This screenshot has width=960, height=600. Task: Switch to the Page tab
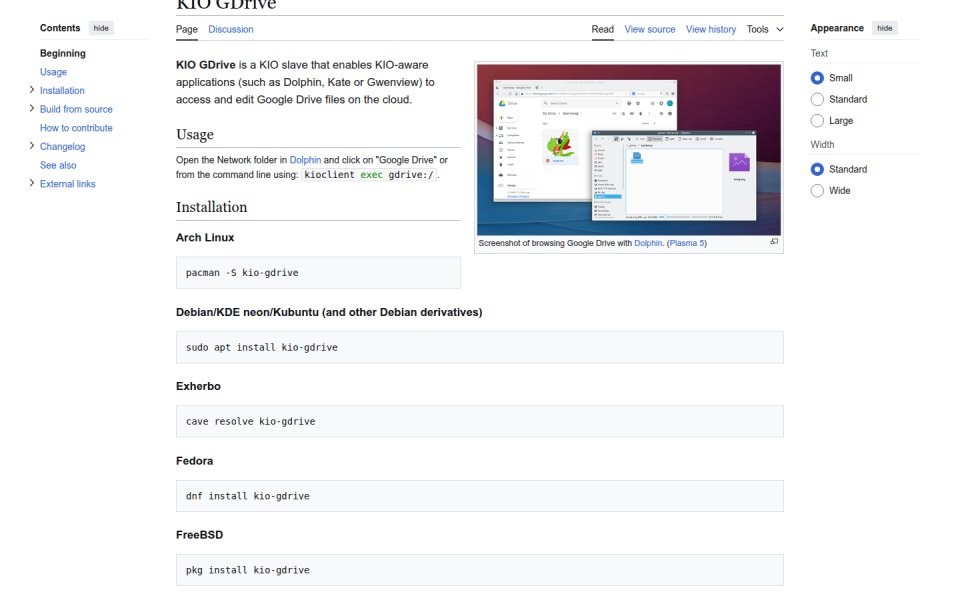coord(187,29)
